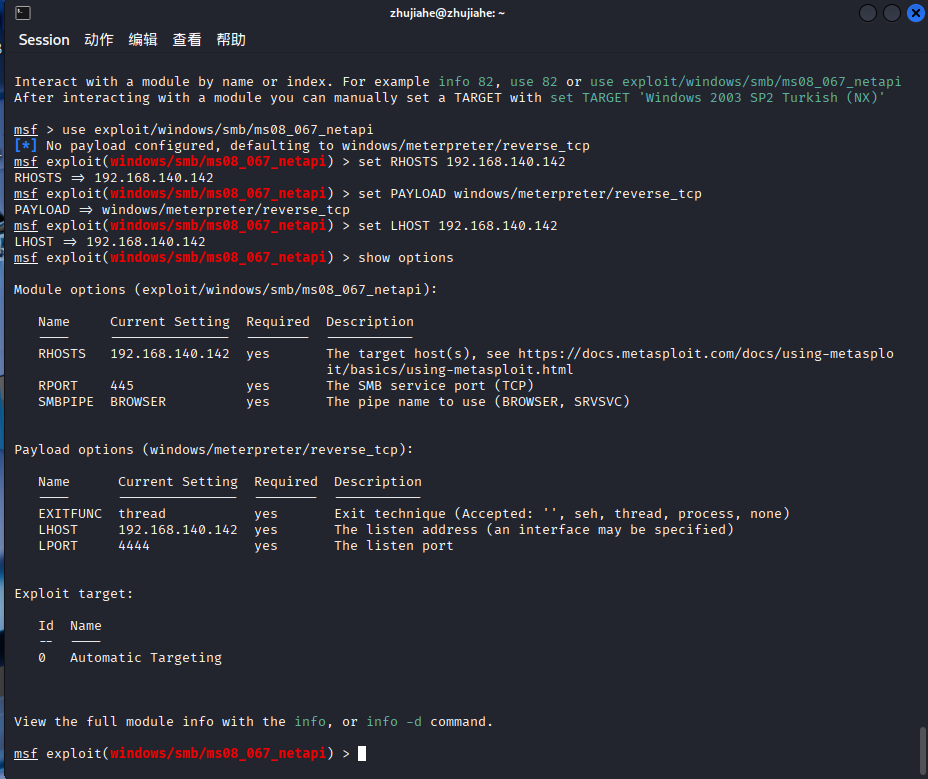The image size is (928, 779).
Task: Click 'The SMB service port (TCP)' description
Action: tap(430, 385)
